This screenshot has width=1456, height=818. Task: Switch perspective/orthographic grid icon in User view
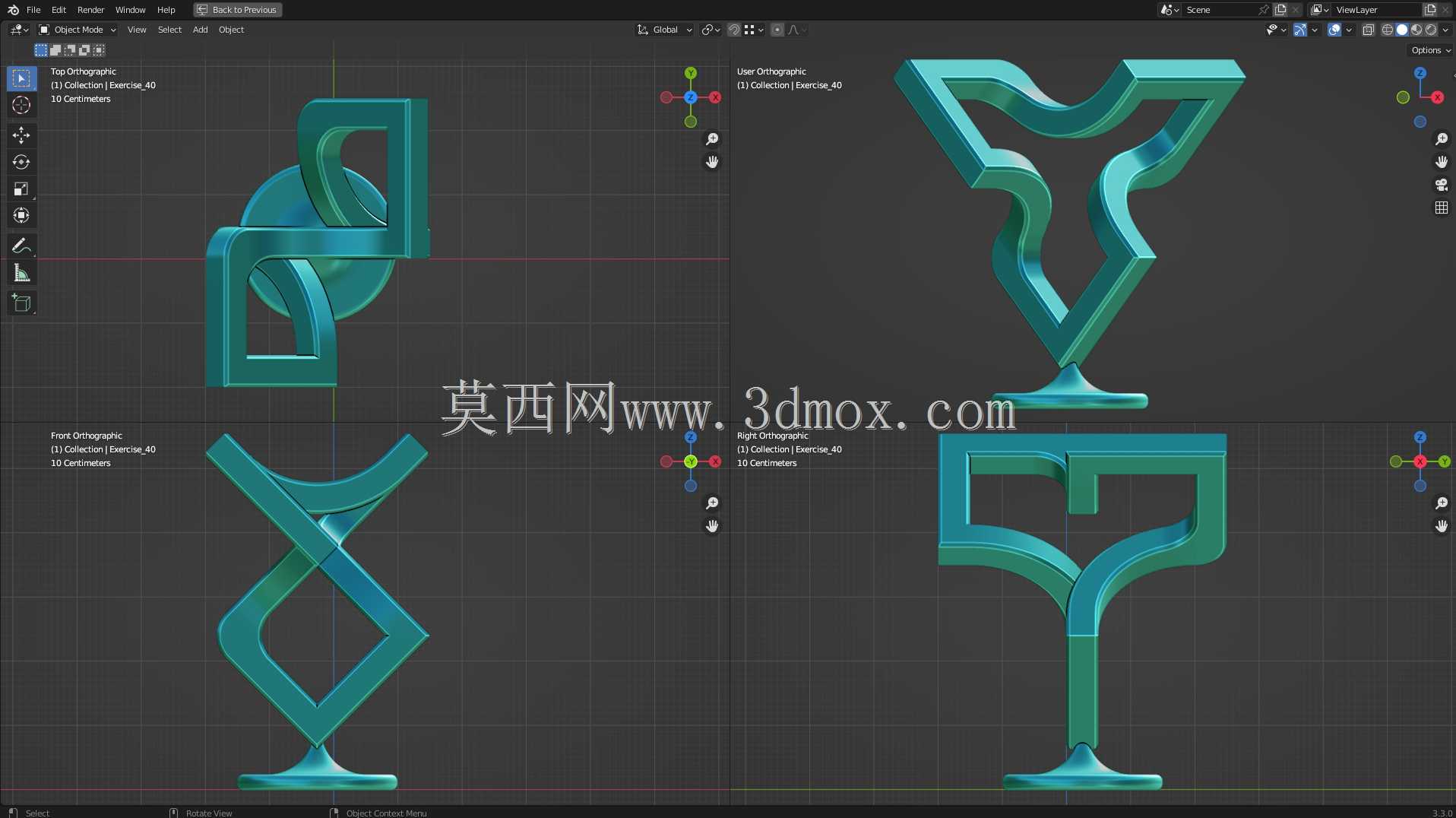[1441, 208]
